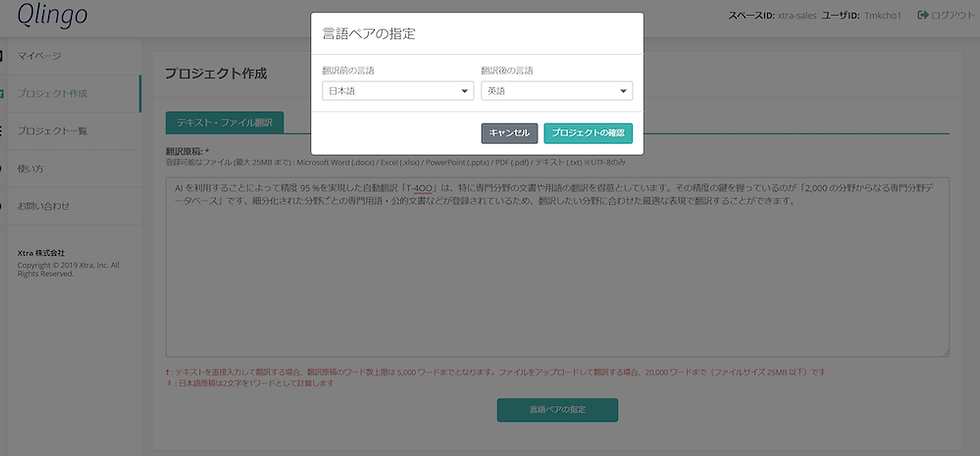Click the 言語ペアの指定 button below the text area
980x456 pixels.
(x=558, y=410)
